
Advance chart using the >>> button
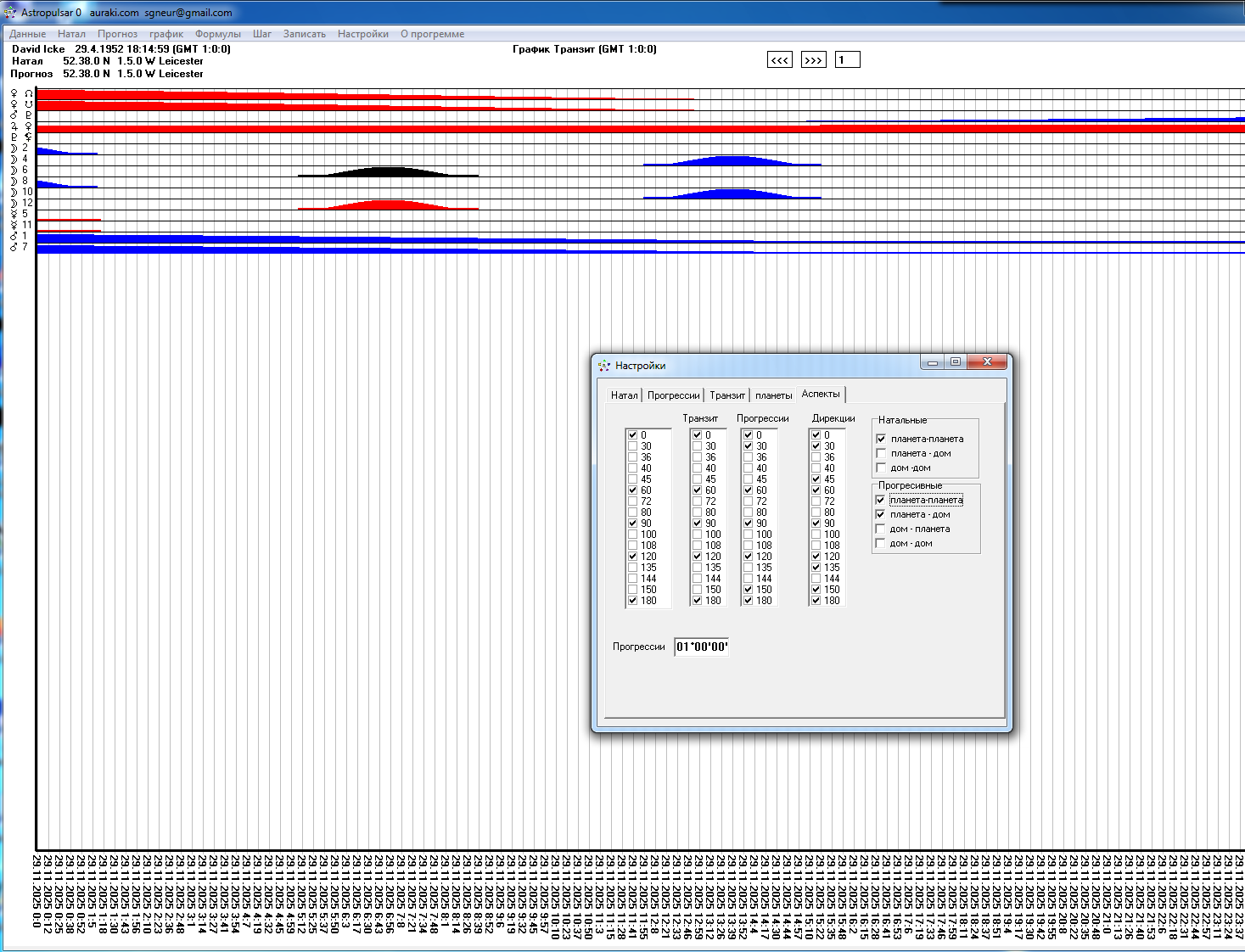[x=813, y=59]
